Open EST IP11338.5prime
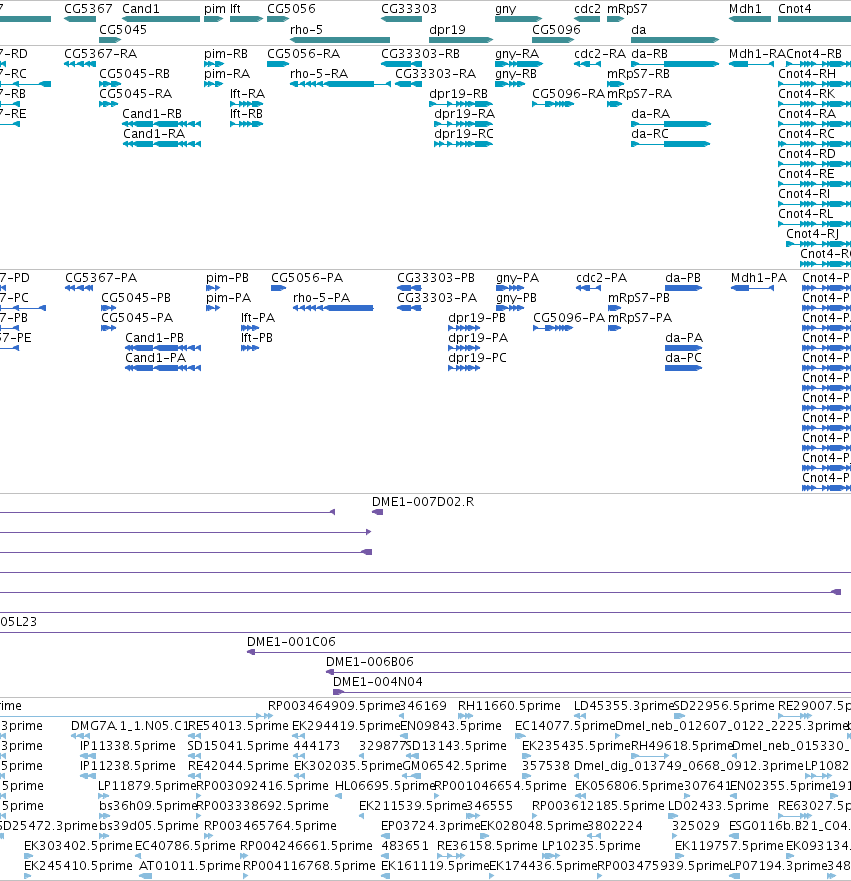Image resolution: width=851 pixels, height=881 pixels. tap(128, 746)
